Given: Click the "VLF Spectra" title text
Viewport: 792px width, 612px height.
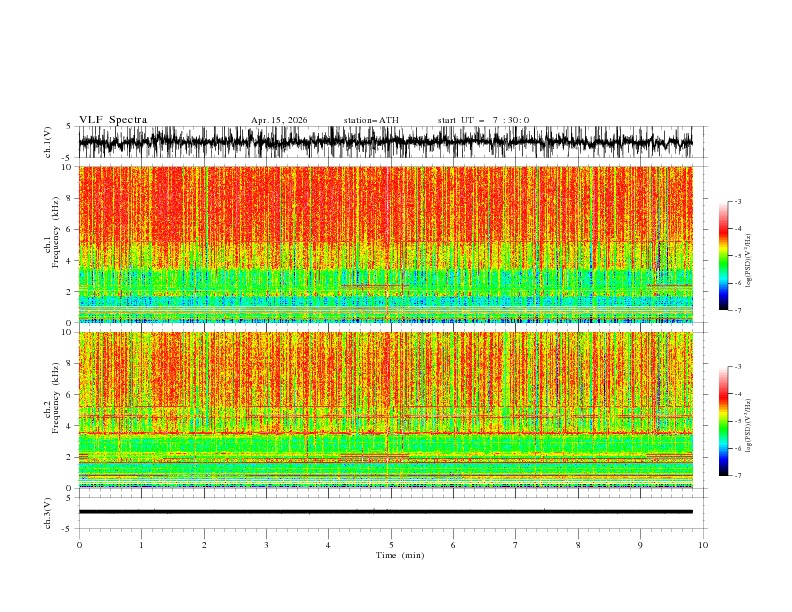Looking at the screenshot, I should pyautogui.click(x=113, y=120).
